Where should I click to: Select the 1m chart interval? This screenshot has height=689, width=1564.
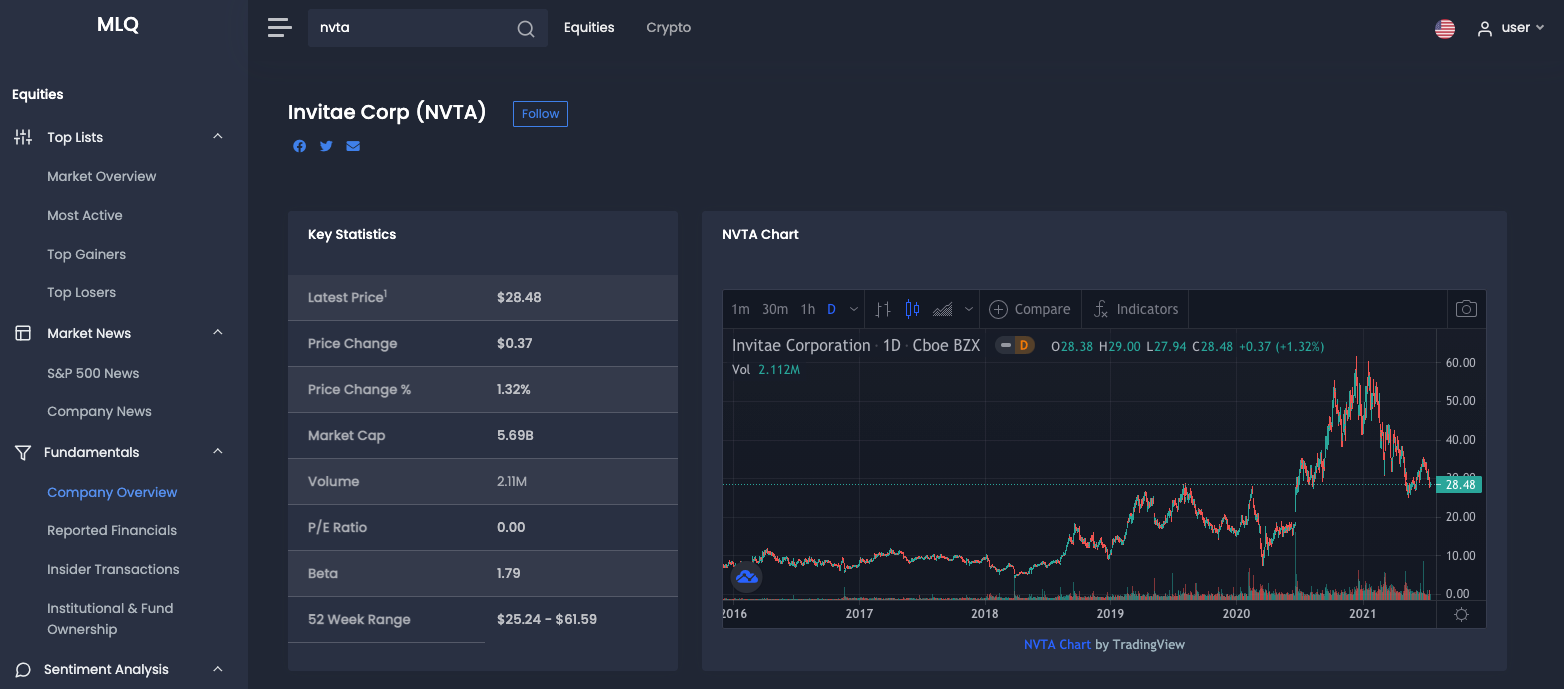point(740,309)
